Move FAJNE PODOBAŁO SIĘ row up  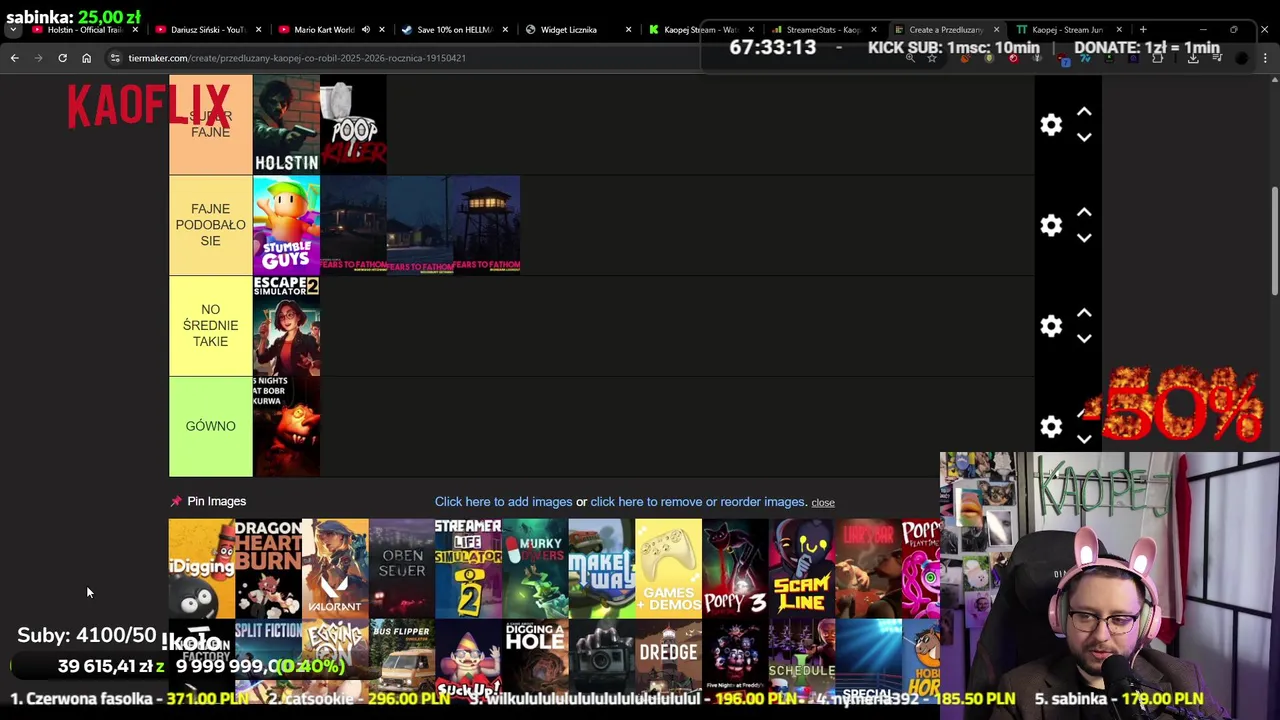[1084, 213]
